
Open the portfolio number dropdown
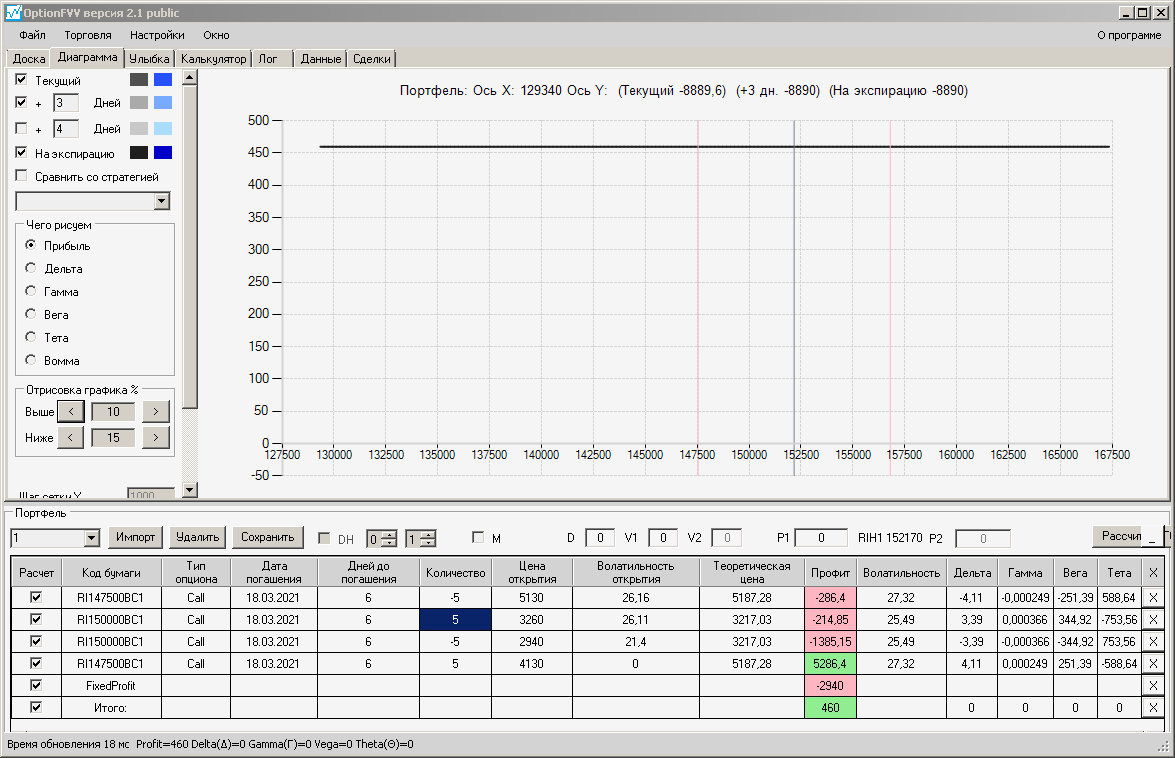pos(91,538)
